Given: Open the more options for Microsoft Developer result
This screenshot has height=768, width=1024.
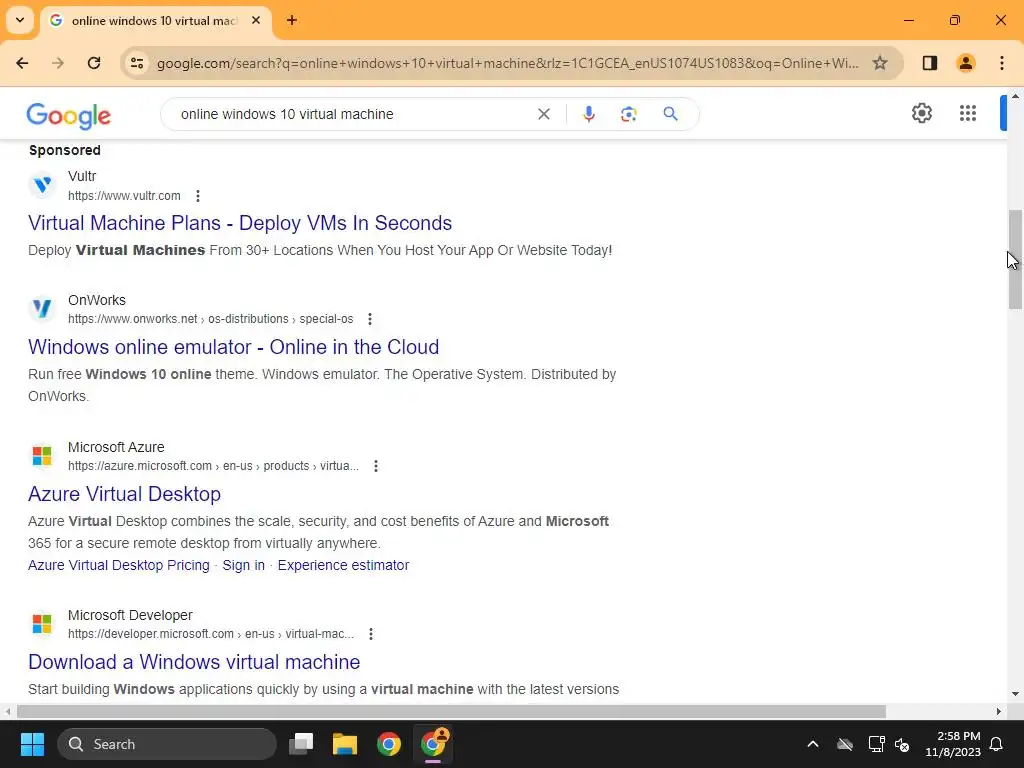Looking at the screenshot, I should [371, 634].
